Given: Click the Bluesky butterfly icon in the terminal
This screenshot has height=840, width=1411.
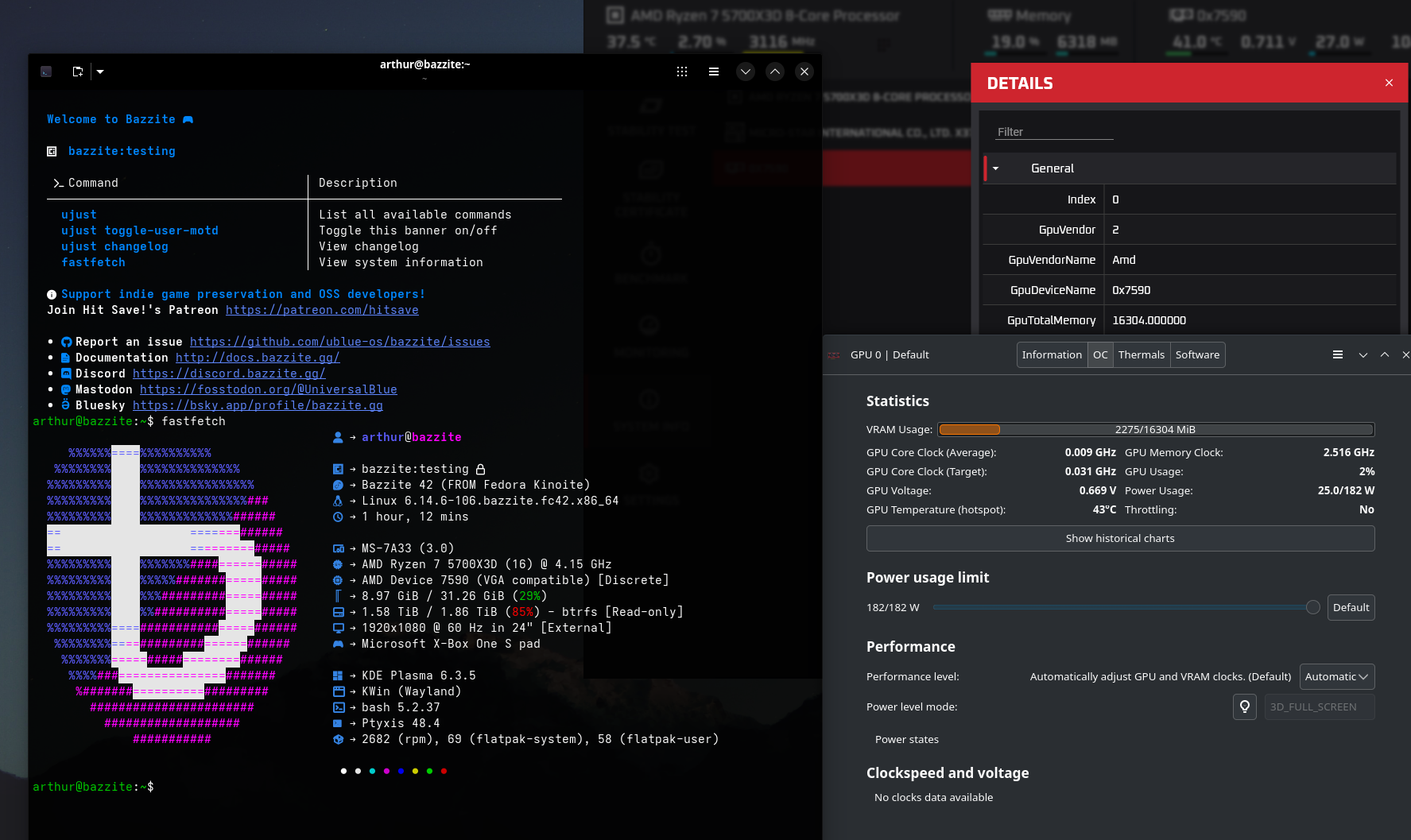Looking at the screenshot, I should pyautogui.click(x=66, y=405).
